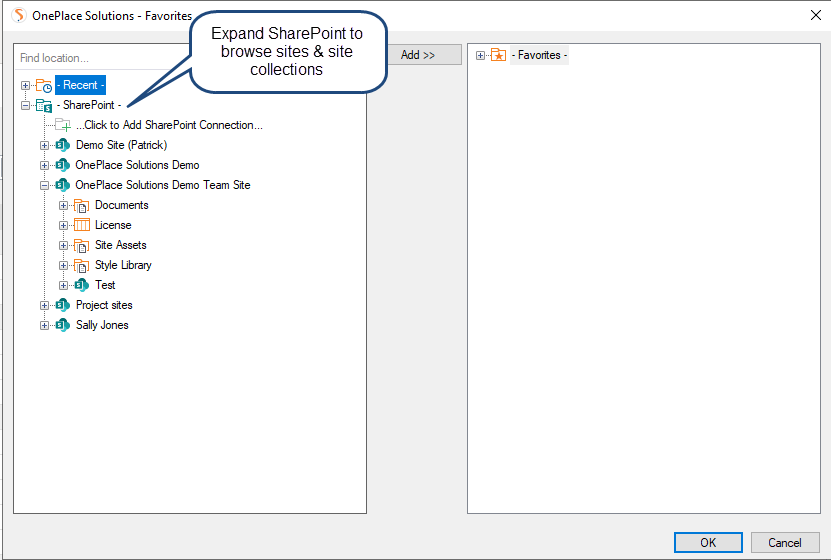Viewport: 831px width, 560px height.
Task: Click the Test subsite icon
Action: 82,286
